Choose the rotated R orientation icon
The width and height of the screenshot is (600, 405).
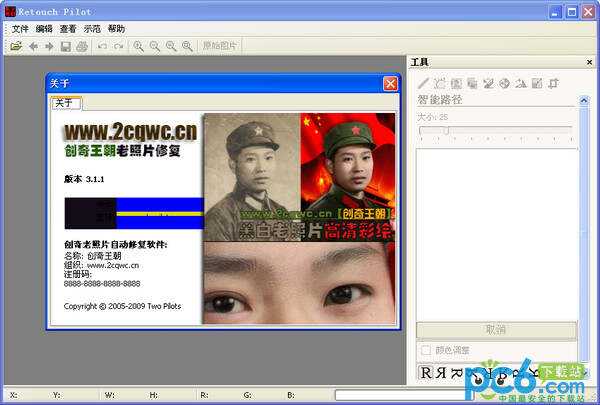click(457, 372)
